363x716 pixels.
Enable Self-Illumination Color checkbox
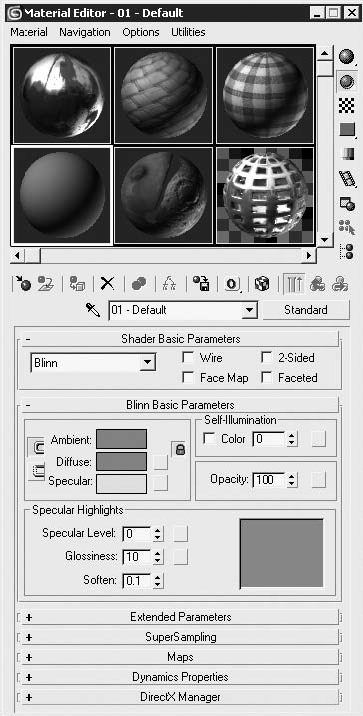click(x=210, y=439)
